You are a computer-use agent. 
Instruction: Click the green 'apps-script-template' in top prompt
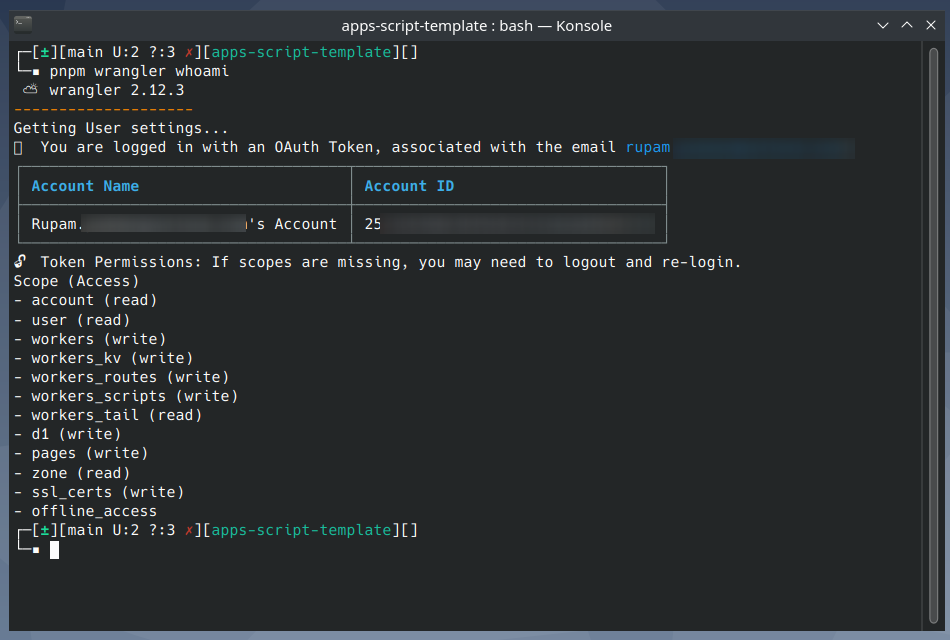tap(301, 52)
